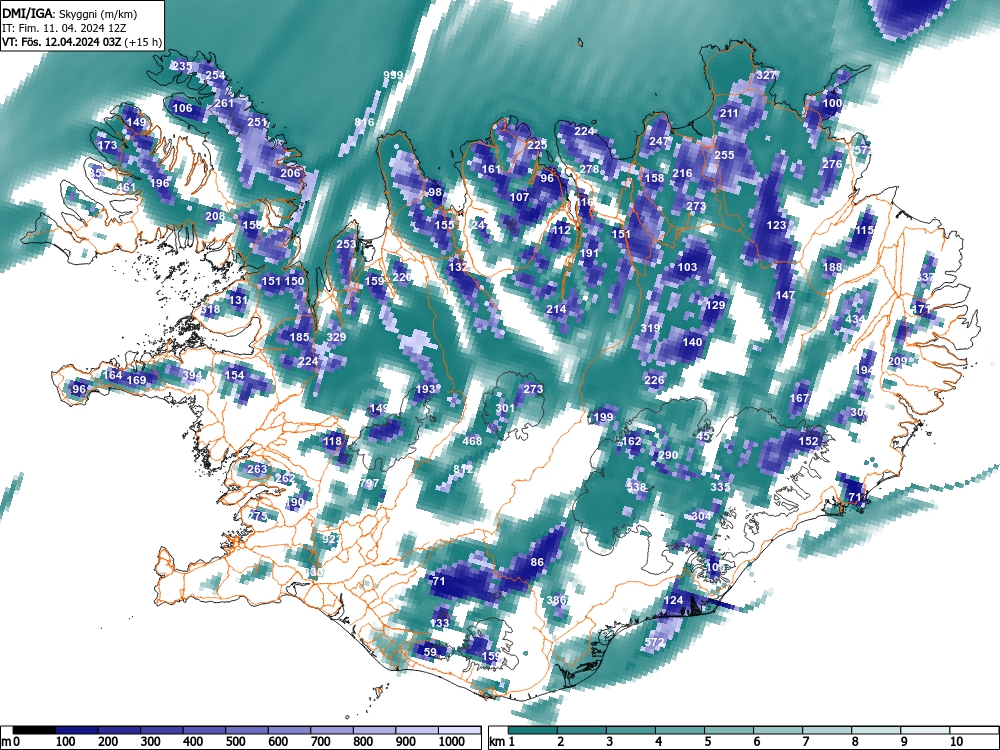Image resolution: width=1000 pixels, height=750 pixels.
Task: Click the visibility value '129'
Action: [x=715, y=305]
